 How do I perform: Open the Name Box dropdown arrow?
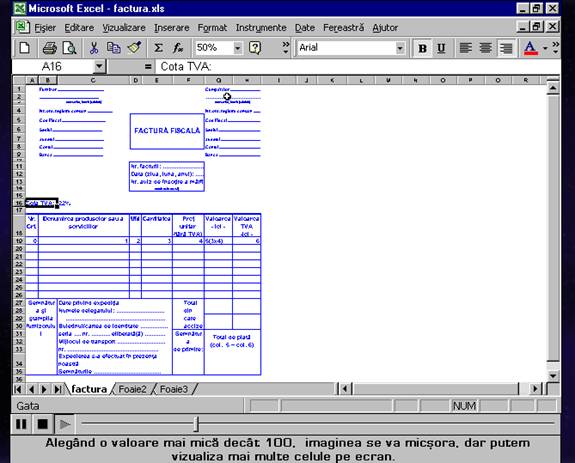(99, 67)
